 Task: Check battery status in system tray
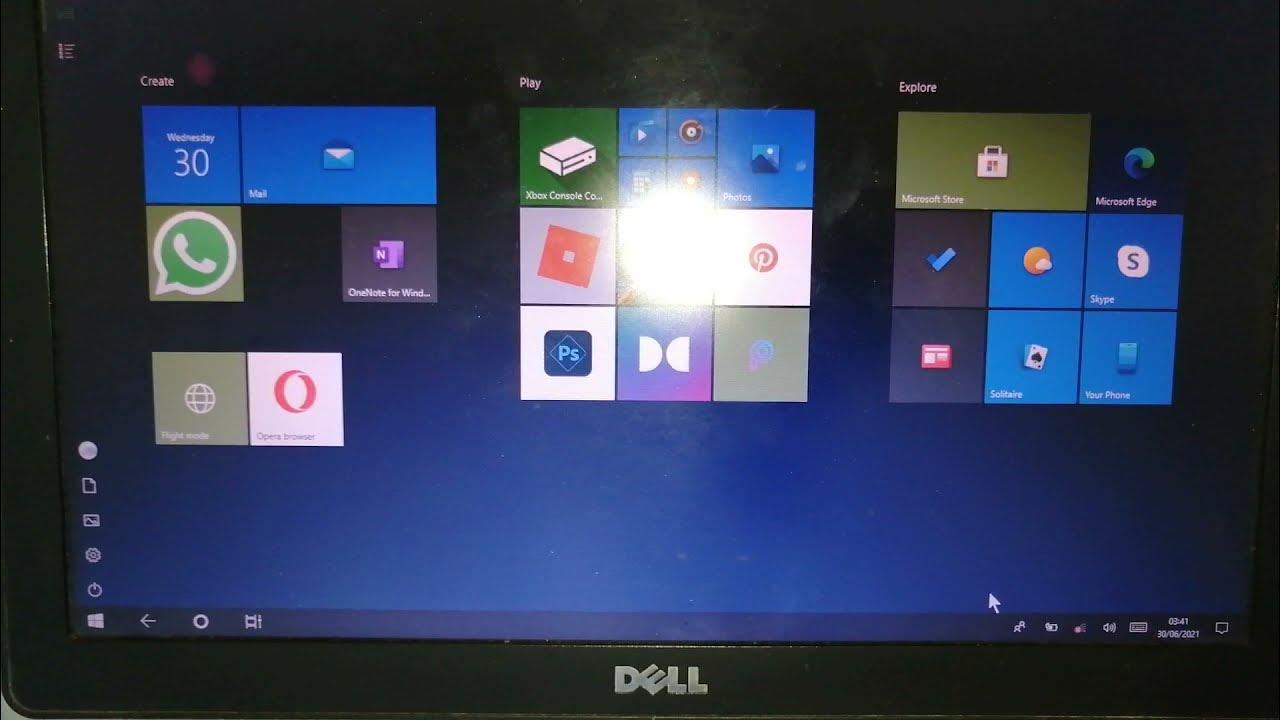(1051, 627)
